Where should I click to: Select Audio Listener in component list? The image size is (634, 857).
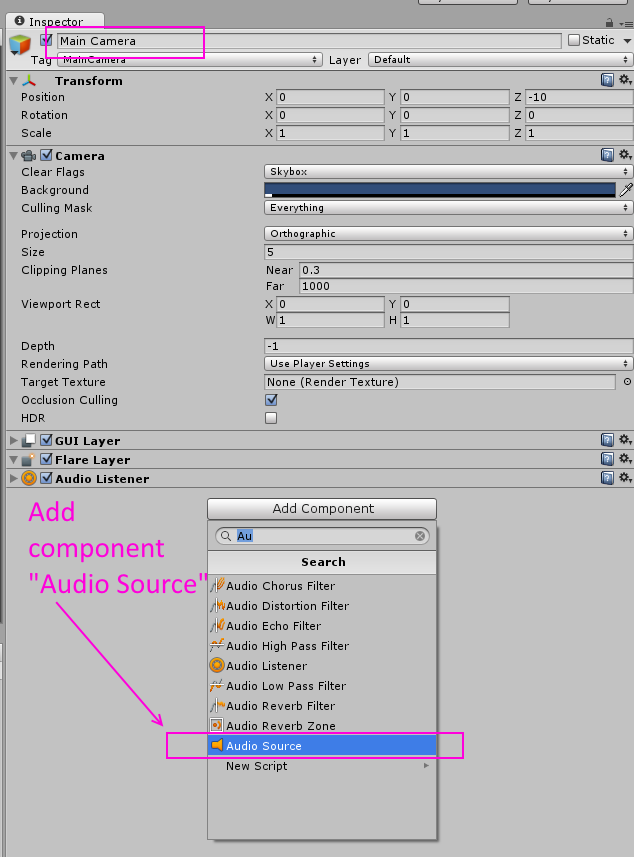coord(322,666)
